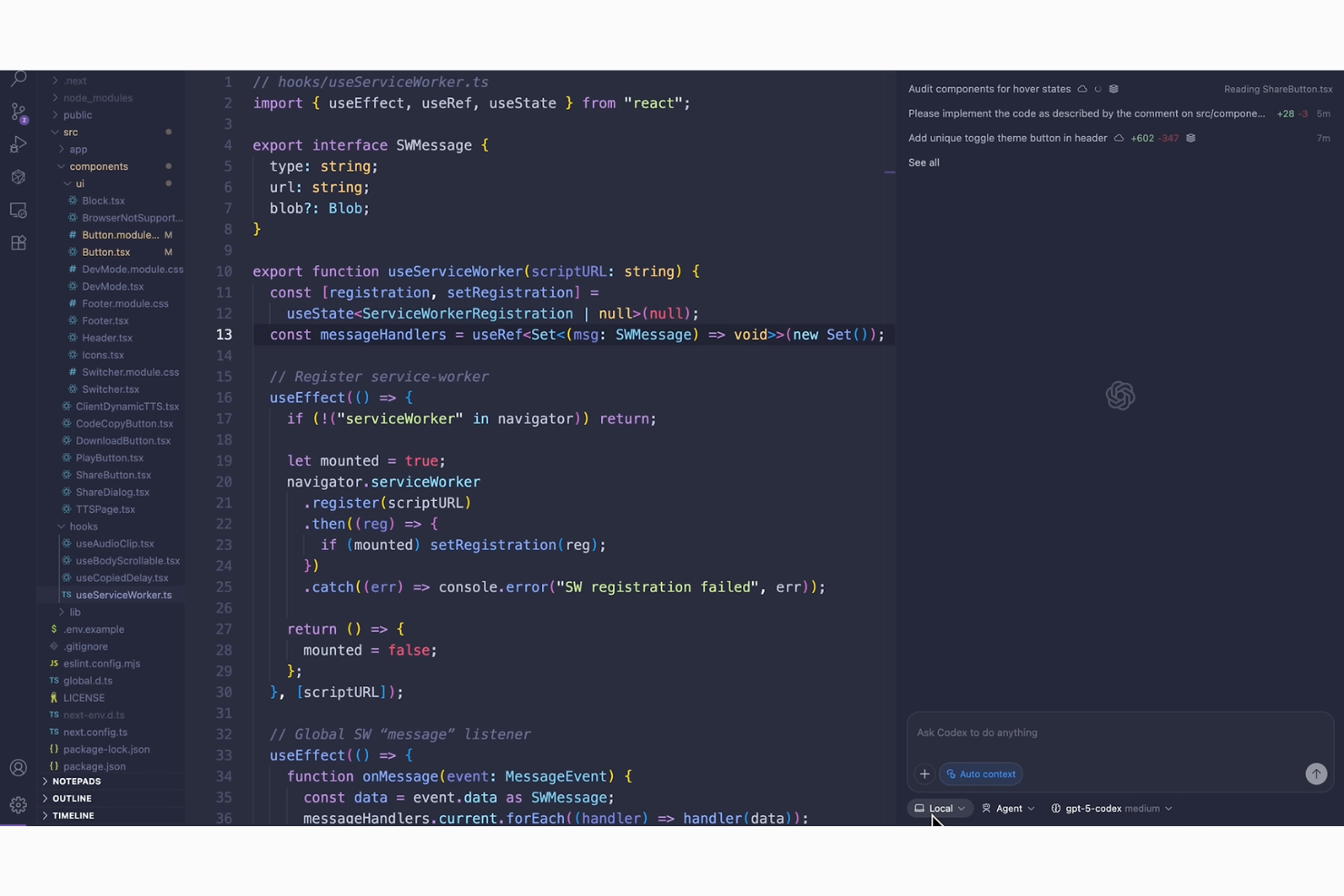Viewport: 1344px width, 896px height.
Task: Expand the app folder
Action: [78, 150]
